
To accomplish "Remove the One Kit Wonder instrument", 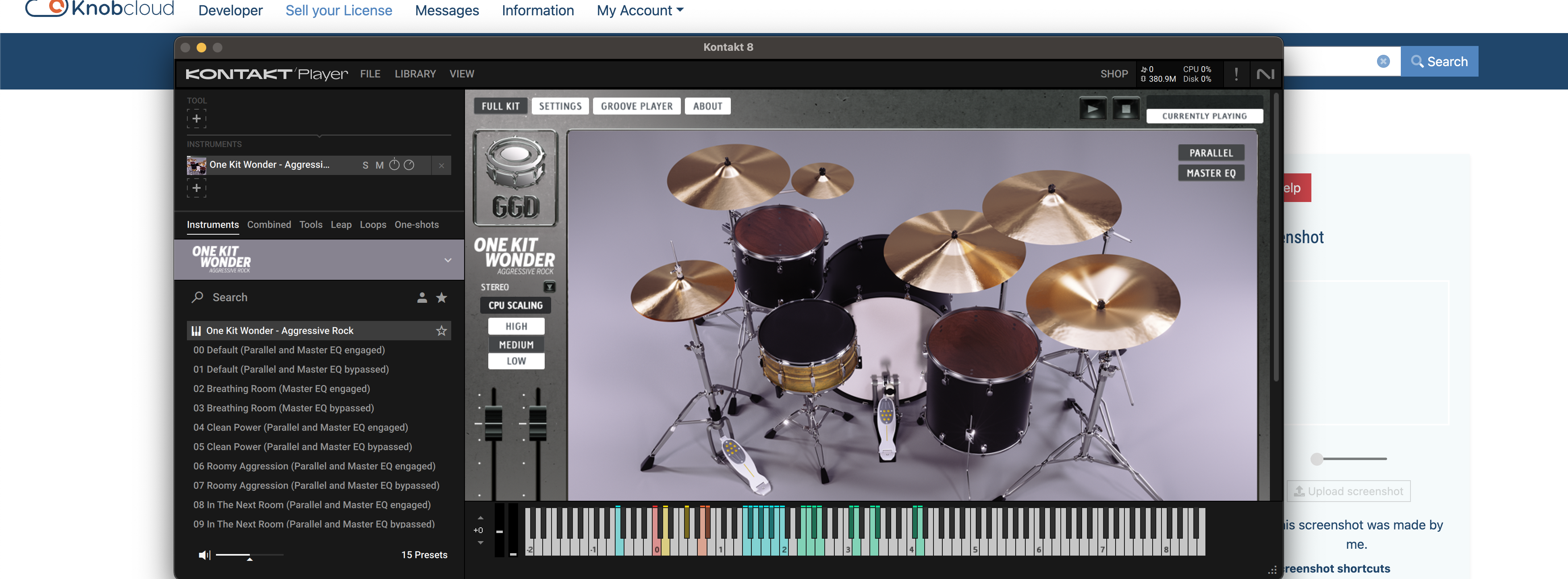I will coord(441,165).
